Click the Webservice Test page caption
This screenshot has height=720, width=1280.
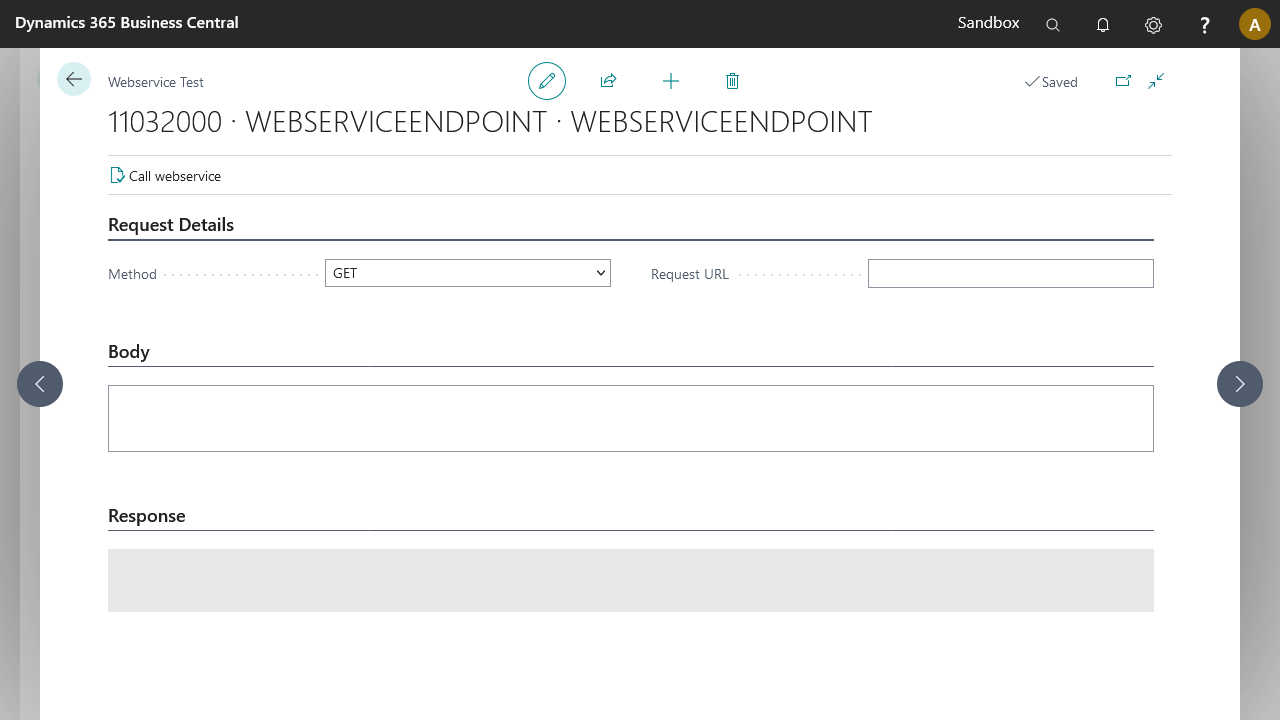(x=156, y=82)
